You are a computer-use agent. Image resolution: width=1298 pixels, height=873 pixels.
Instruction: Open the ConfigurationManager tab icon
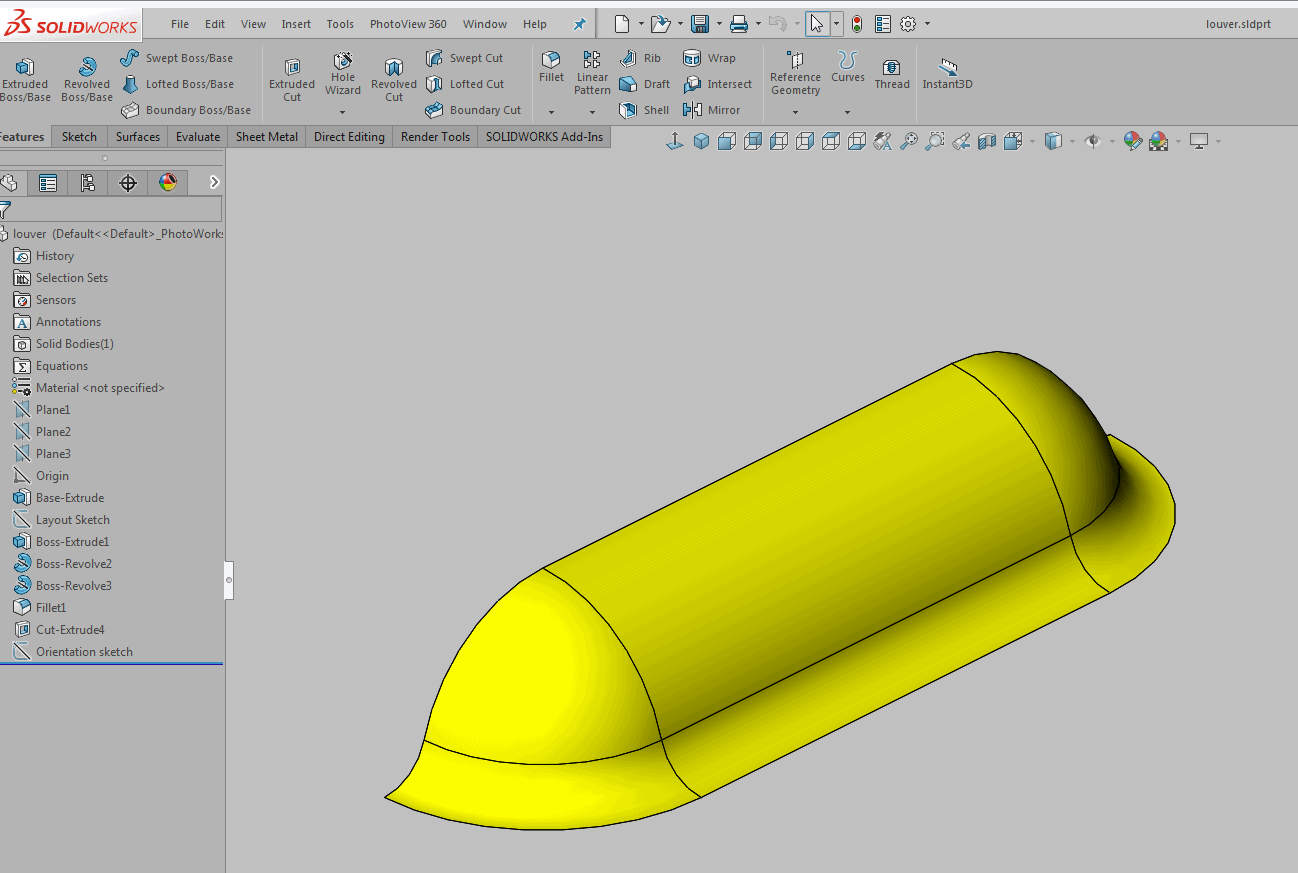88,182
